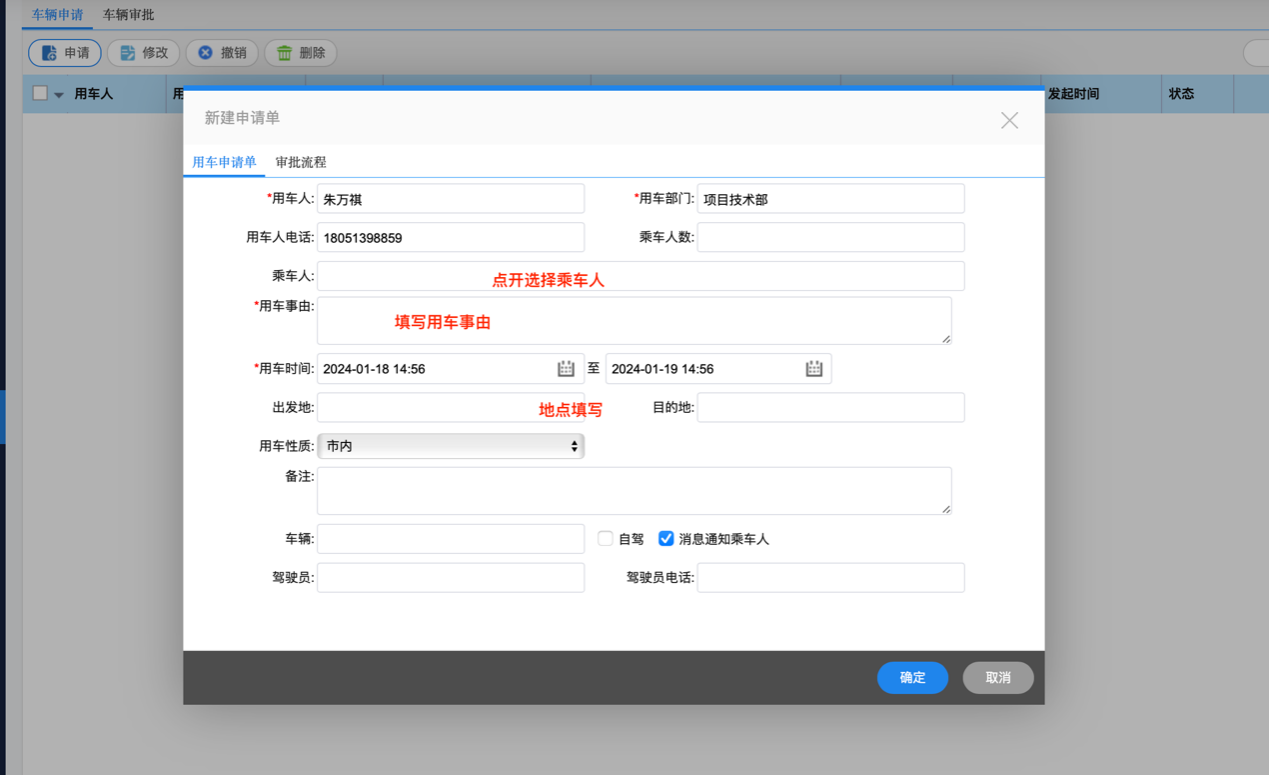Click the 乘车人 field to select passengers
Image resolution: width=1269 pixels, height=775 pixels.
pyautogui.click(x=640, y=276)
